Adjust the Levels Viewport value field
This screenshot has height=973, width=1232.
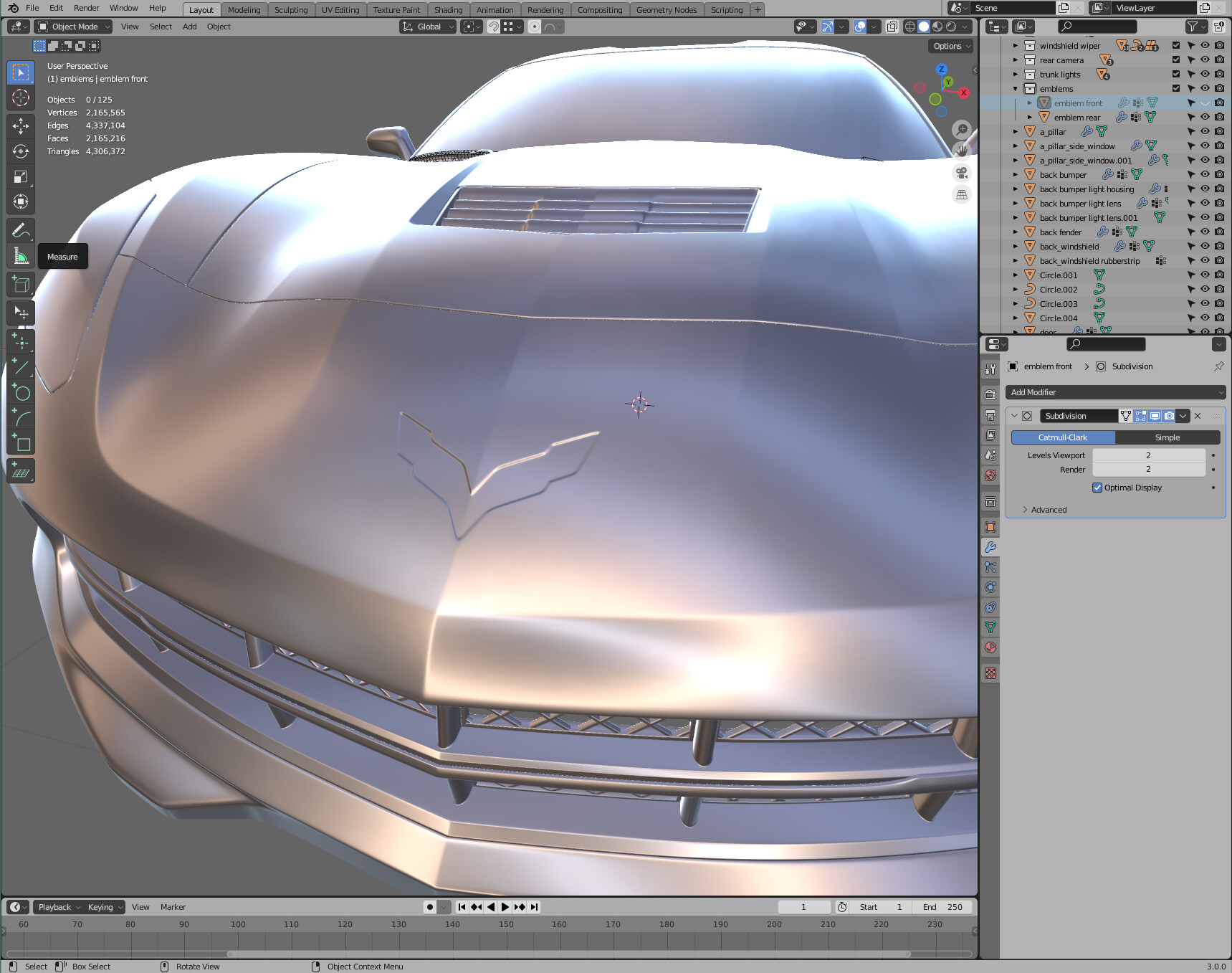[x=1148, y=455]
